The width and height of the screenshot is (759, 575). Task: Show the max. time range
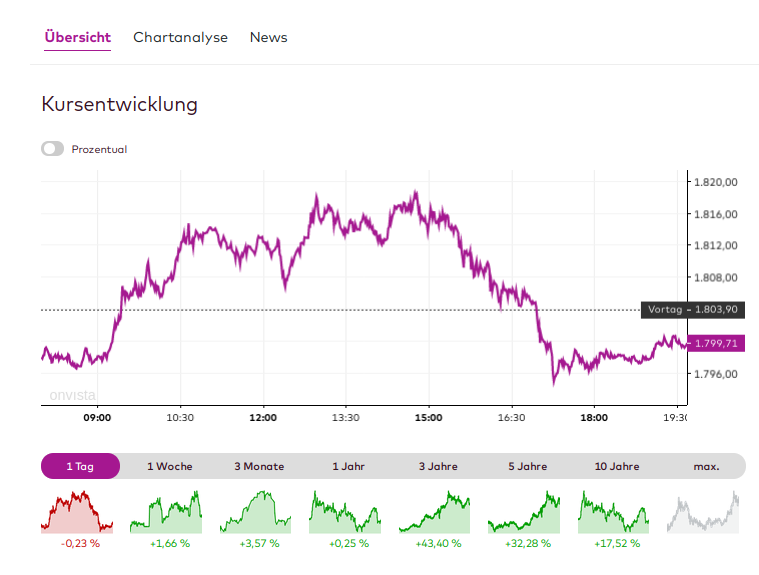coord(706,466)
